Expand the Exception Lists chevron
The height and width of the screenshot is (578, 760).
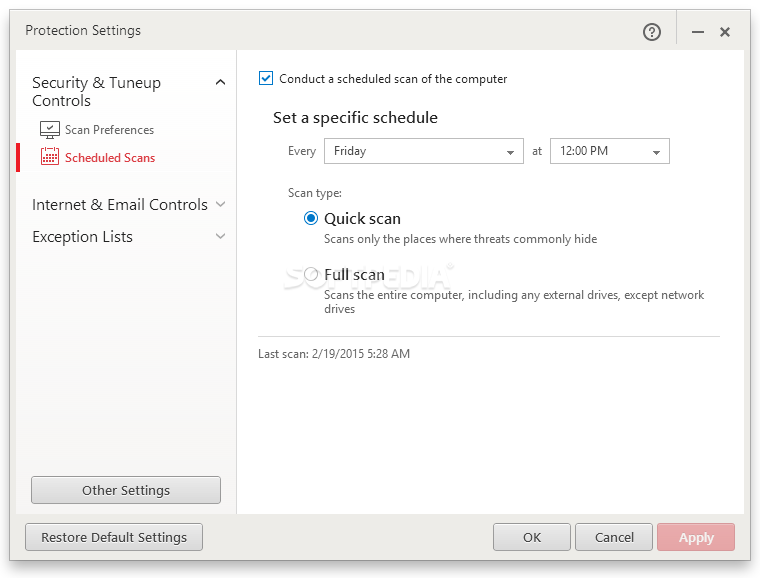221,237
